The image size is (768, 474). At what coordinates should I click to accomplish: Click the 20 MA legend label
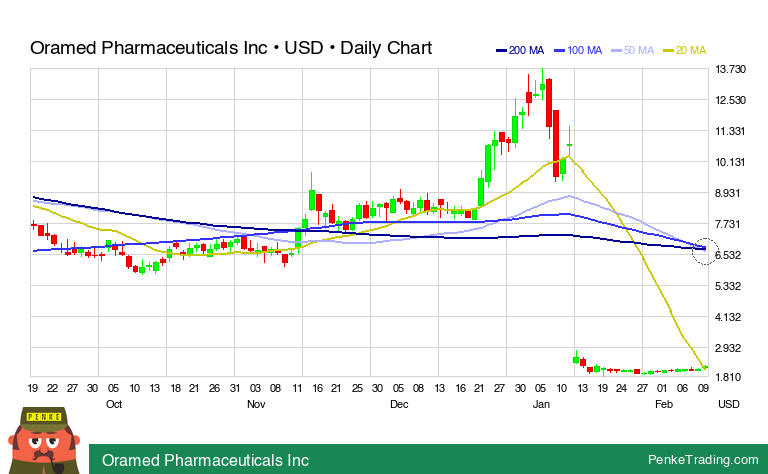coord(691,50)
